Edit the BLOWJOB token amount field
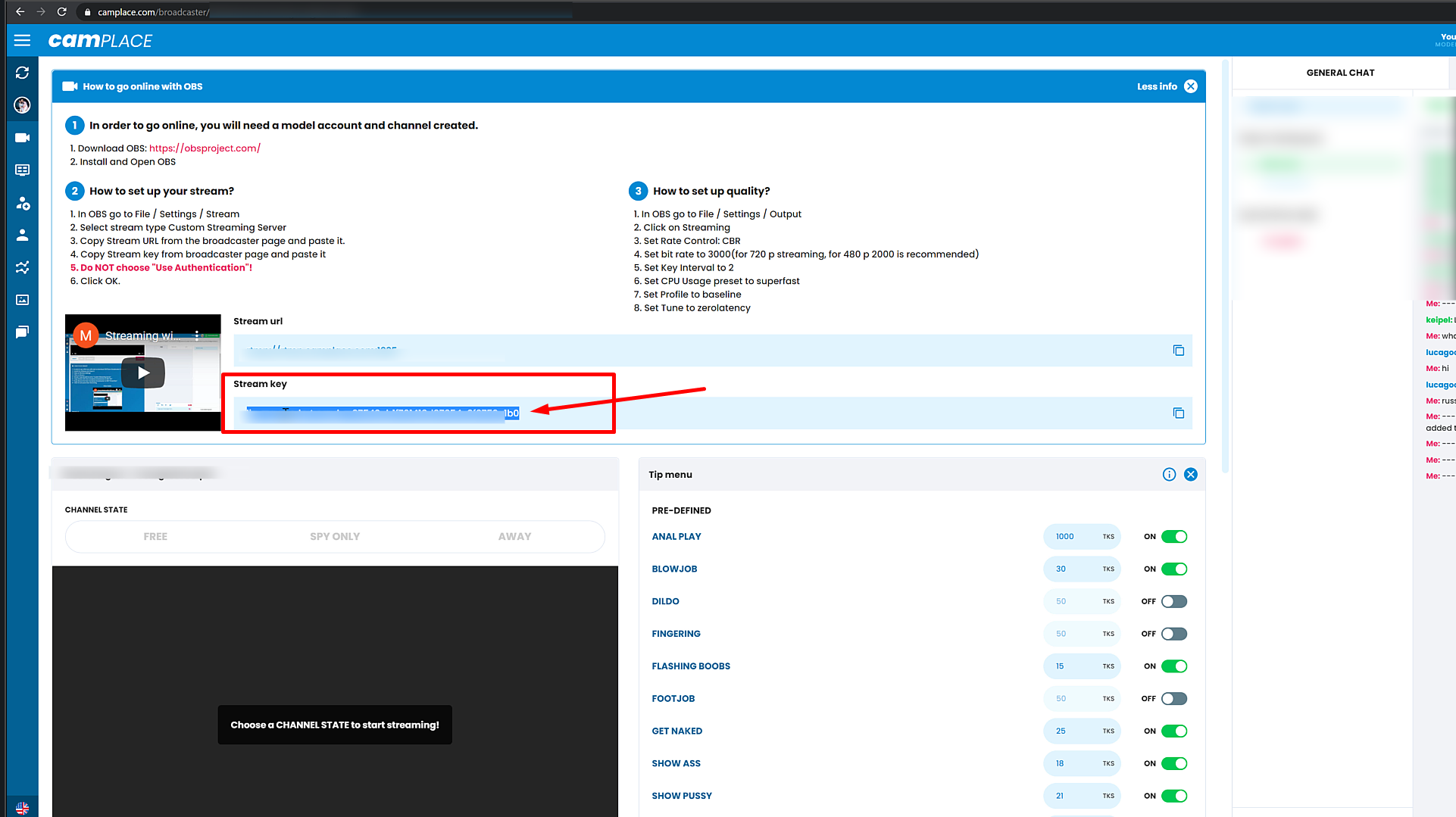This screenshot has width=1456, height=817. (x=1070, y=569)
